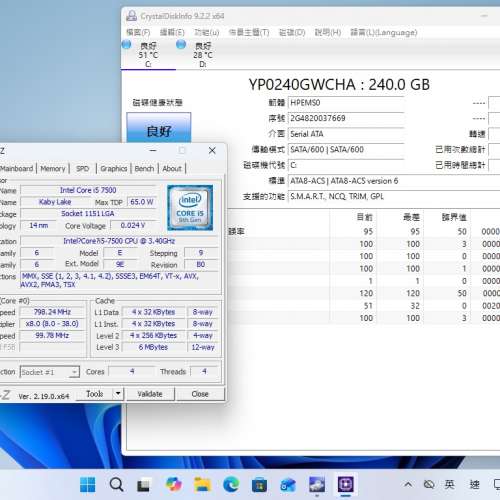Click the 英 input language indicator
500x500 pixels.
(x=449, y=484)
